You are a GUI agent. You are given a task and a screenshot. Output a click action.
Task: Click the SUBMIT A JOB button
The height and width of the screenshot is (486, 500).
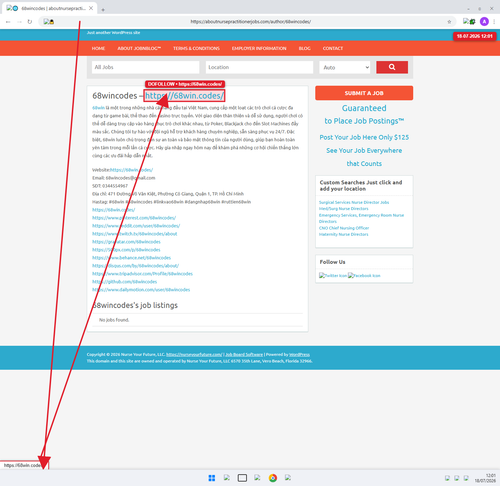coord(364,93)
